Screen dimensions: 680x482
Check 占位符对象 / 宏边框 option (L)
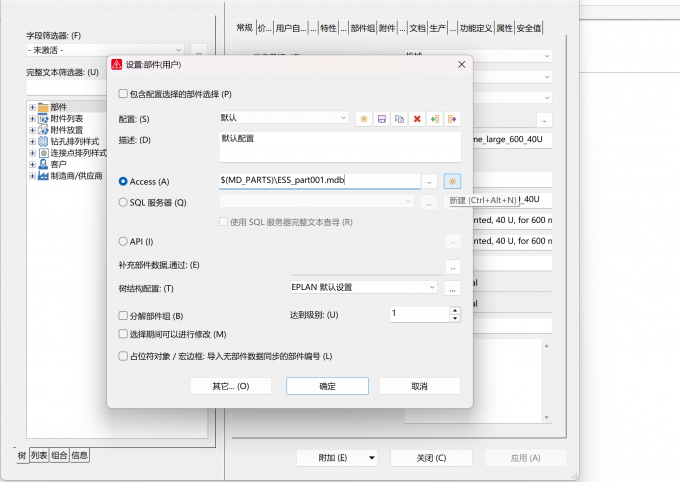click(123, 356)
